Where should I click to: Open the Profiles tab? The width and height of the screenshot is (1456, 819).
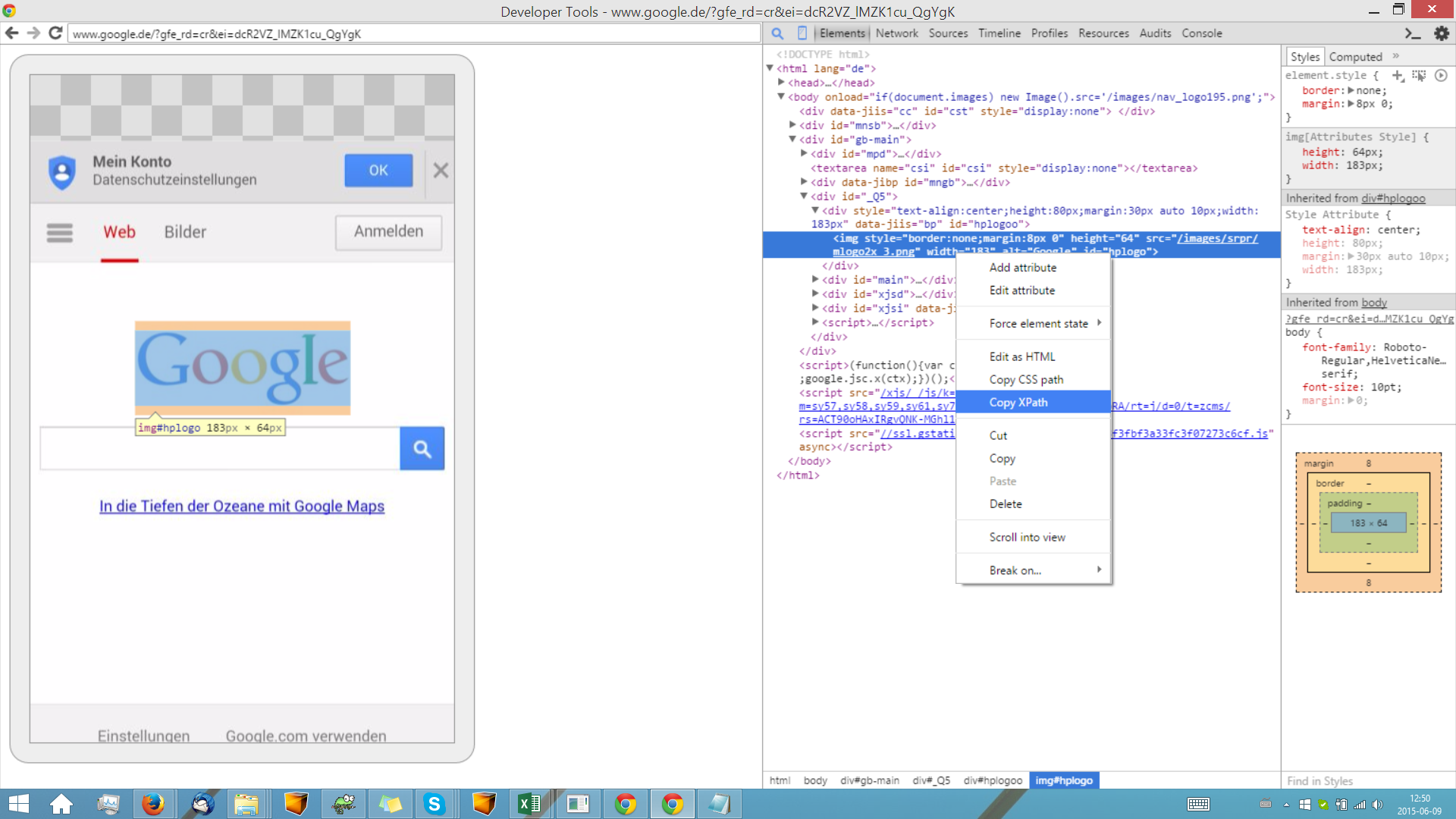(x=1050, y=33)
